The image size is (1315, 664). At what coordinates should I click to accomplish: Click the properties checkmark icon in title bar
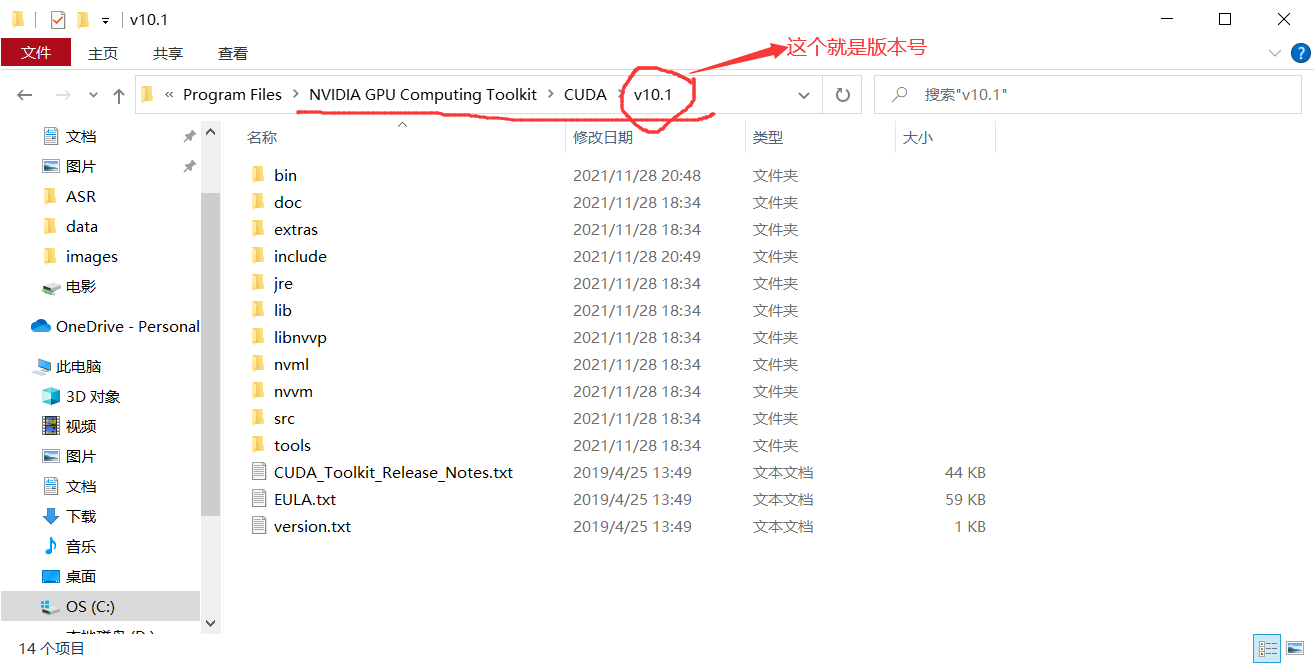click(58, 19)
